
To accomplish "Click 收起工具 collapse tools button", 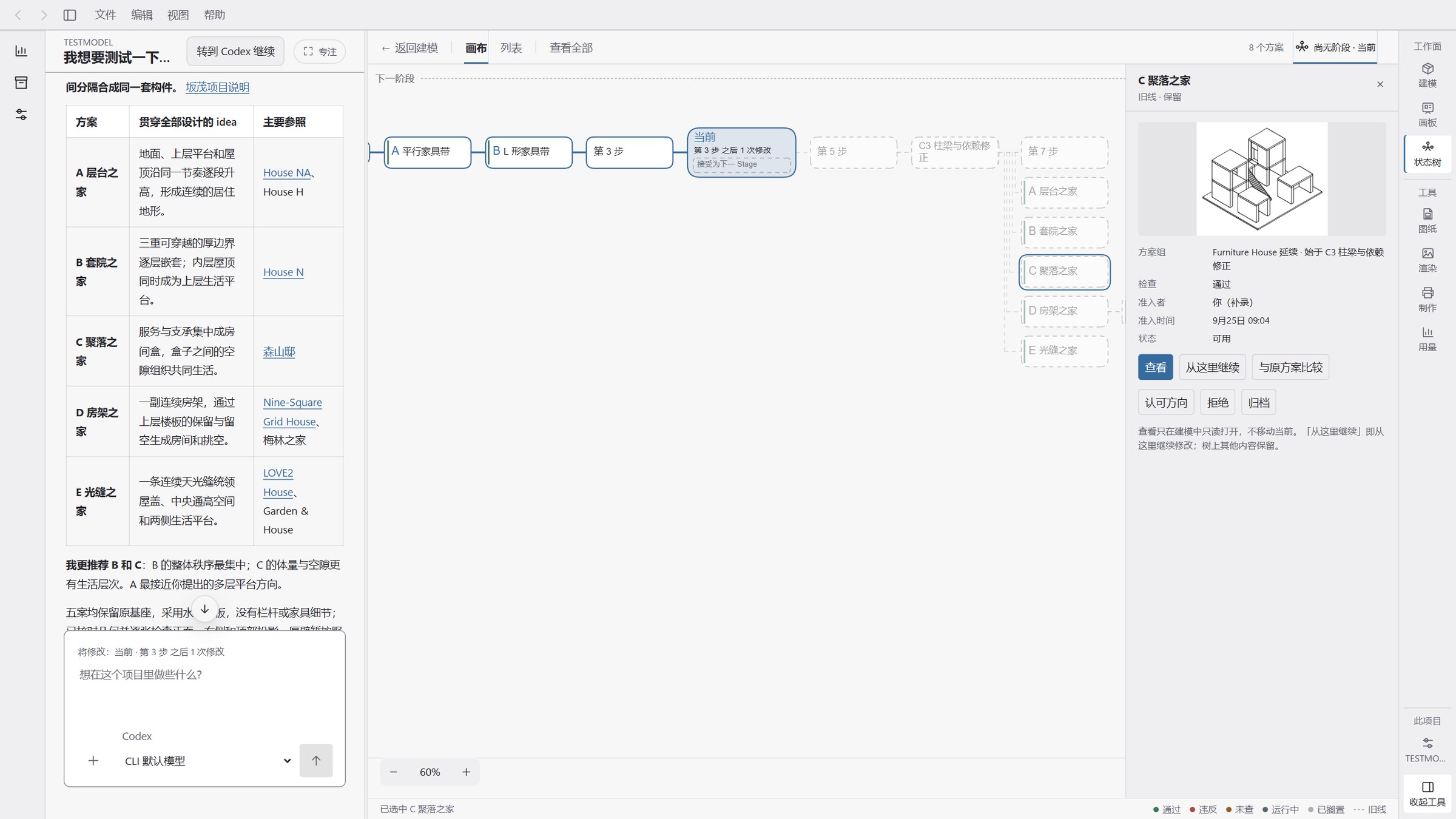I will (1427, 794).
